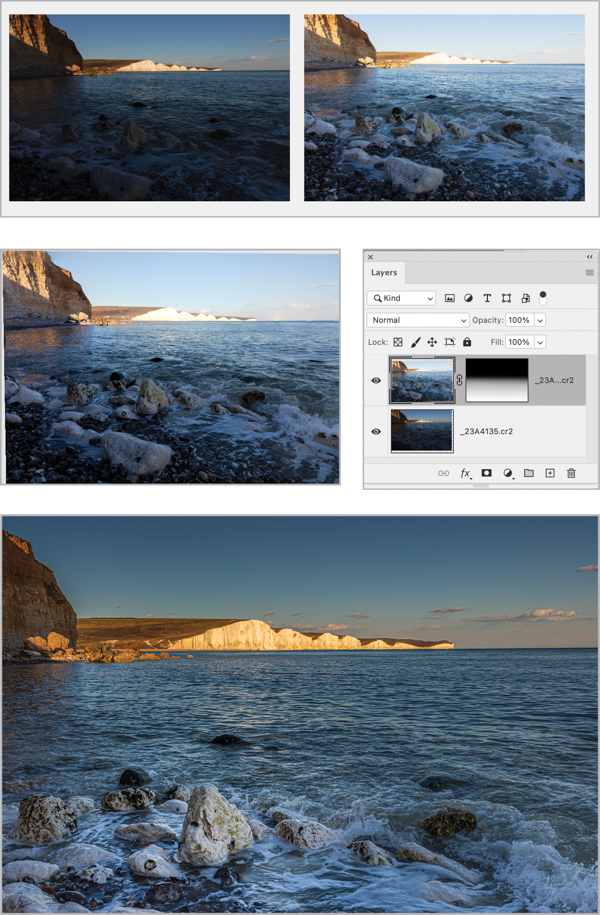Collapse the Layers panel with double chevrons
Screen dimensions: 600x915
click(x=589, y=257)
